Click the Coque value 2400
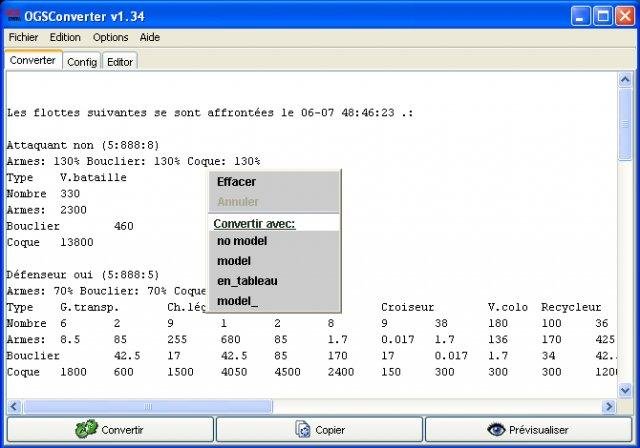640x448 pixels. (x=341, y=372)
